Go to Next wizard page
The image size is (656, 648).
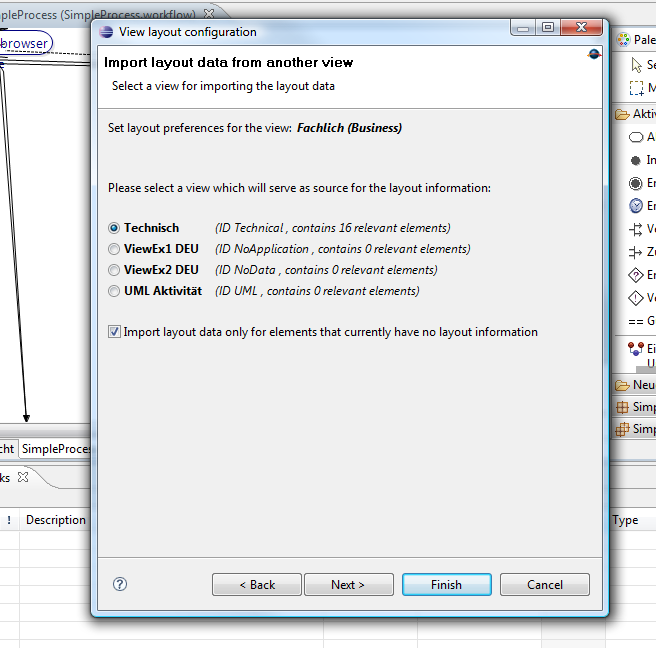(348, 584)
